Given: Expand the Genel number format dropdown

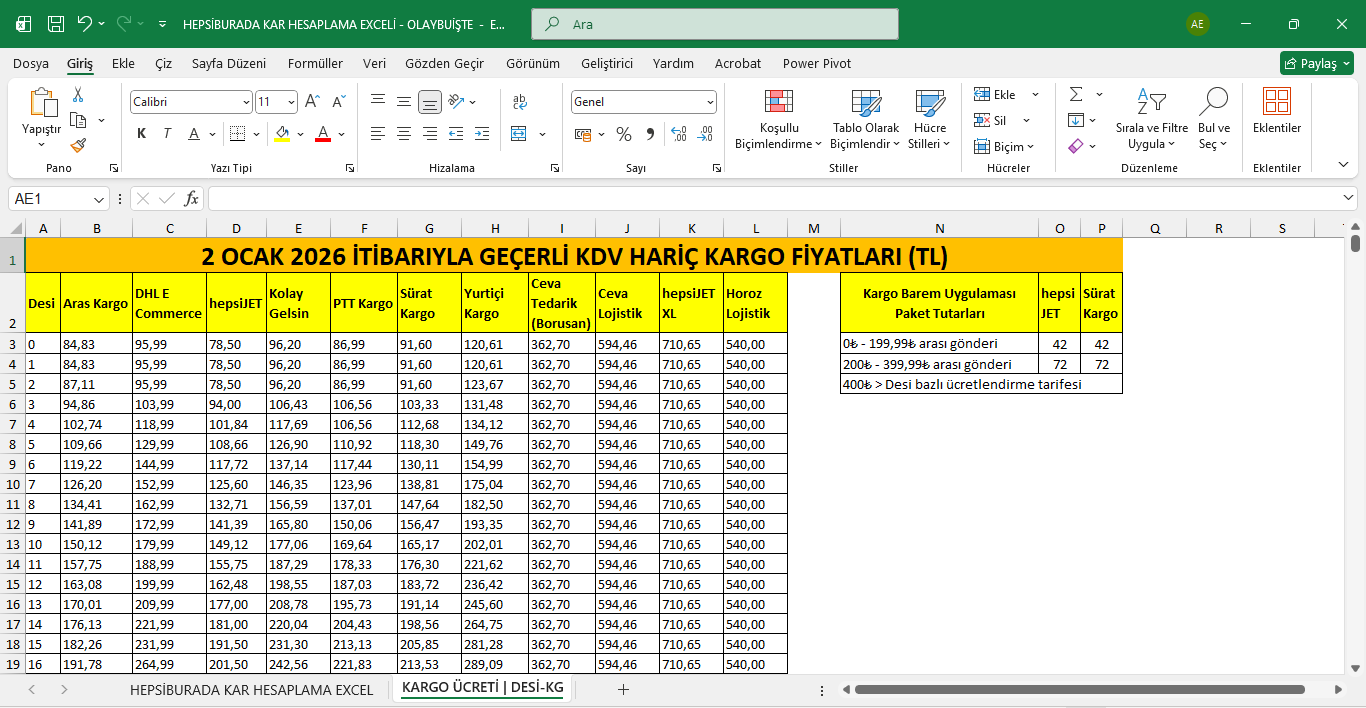Looking at the screenshot, I should [710, 102].
